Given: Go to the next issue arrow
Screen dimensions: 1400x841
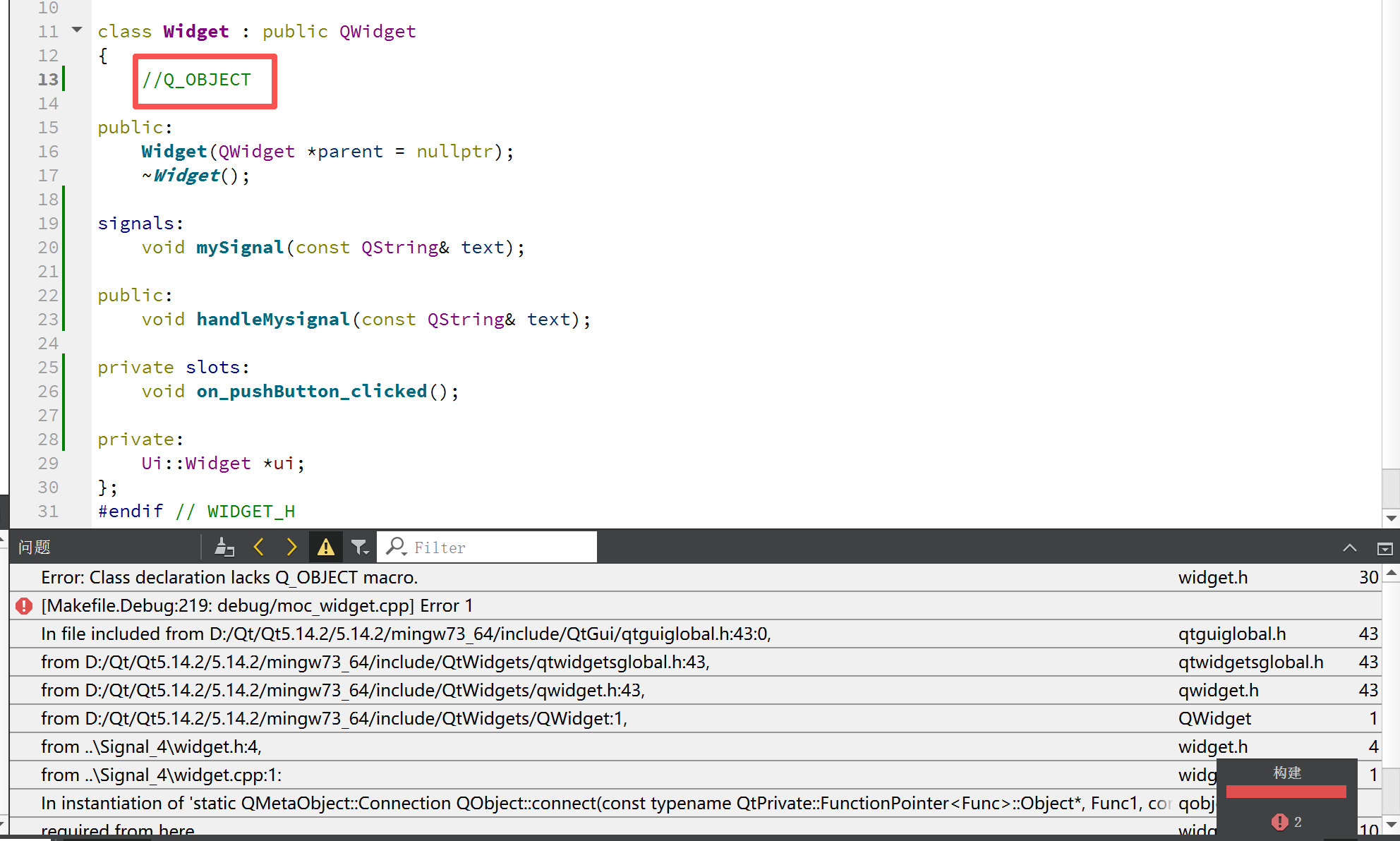Looking at the screenshot, I should (291, 547).
